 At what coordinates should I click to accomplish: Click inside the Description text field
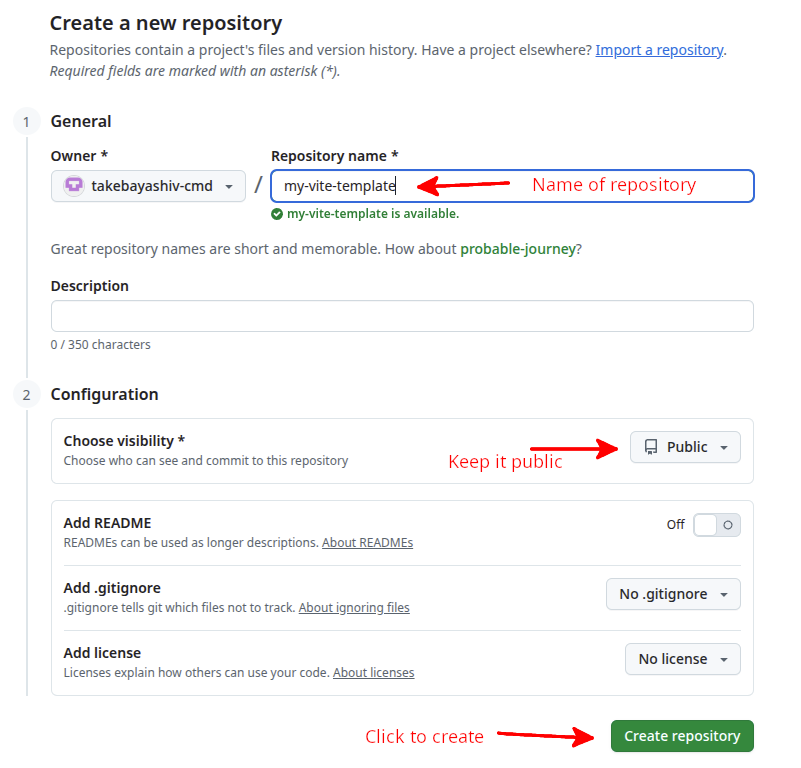pos(400,316)
